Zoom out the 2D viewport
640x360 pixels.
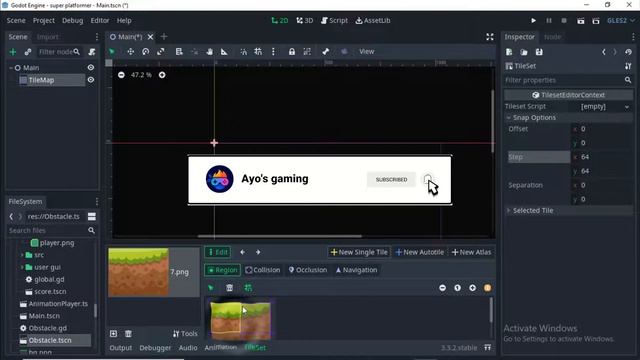[x=121, y=75]
